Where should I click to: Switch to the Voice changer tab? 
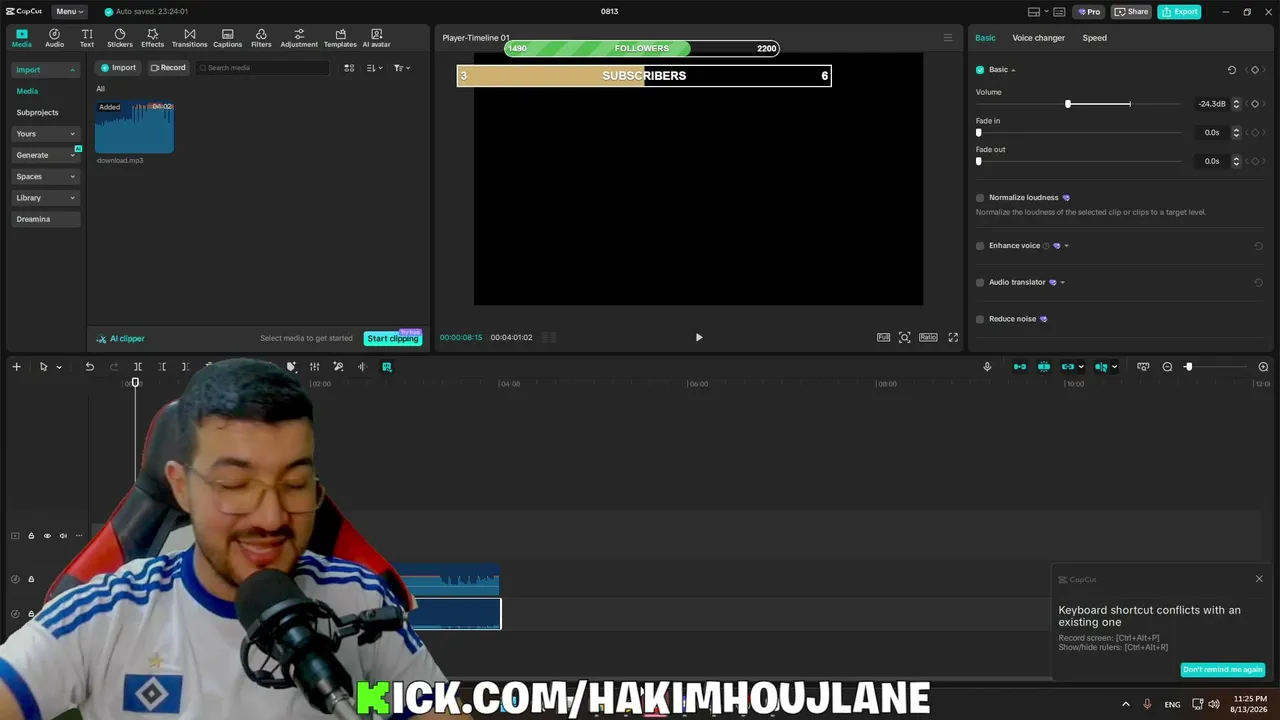[1038, 38]
